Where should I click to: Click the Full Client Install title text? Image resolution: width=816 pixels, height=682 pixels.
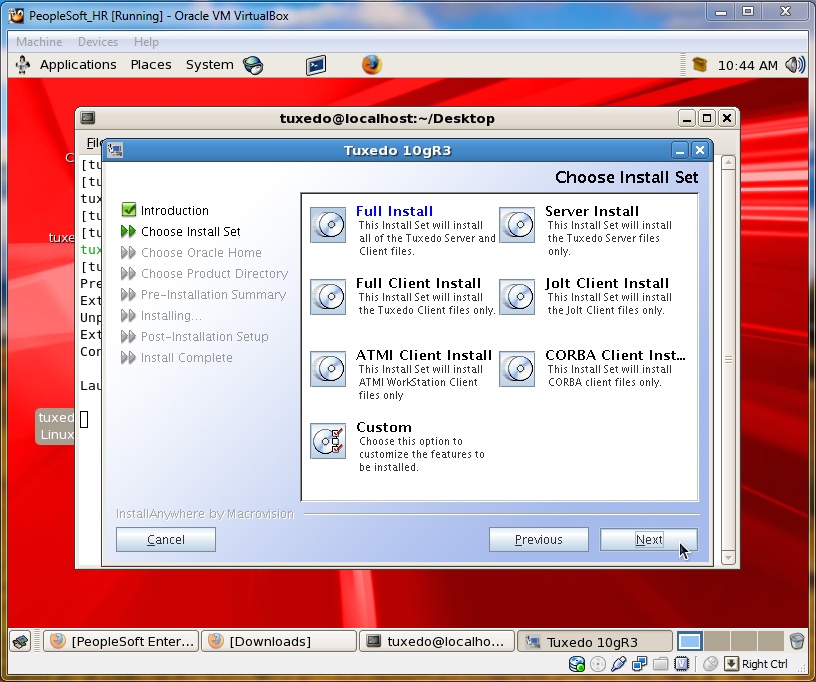[x=418, y=283]
